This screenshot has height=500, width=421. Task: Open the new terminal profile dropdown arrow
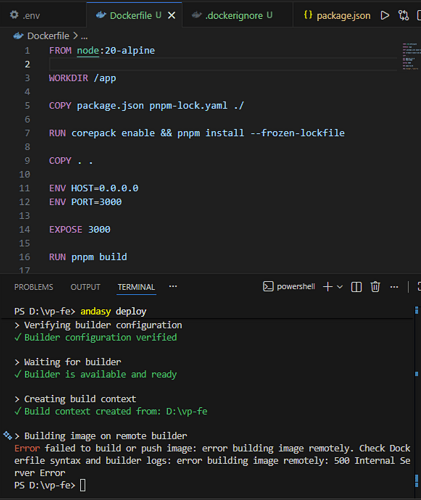(x=340, y=287)
